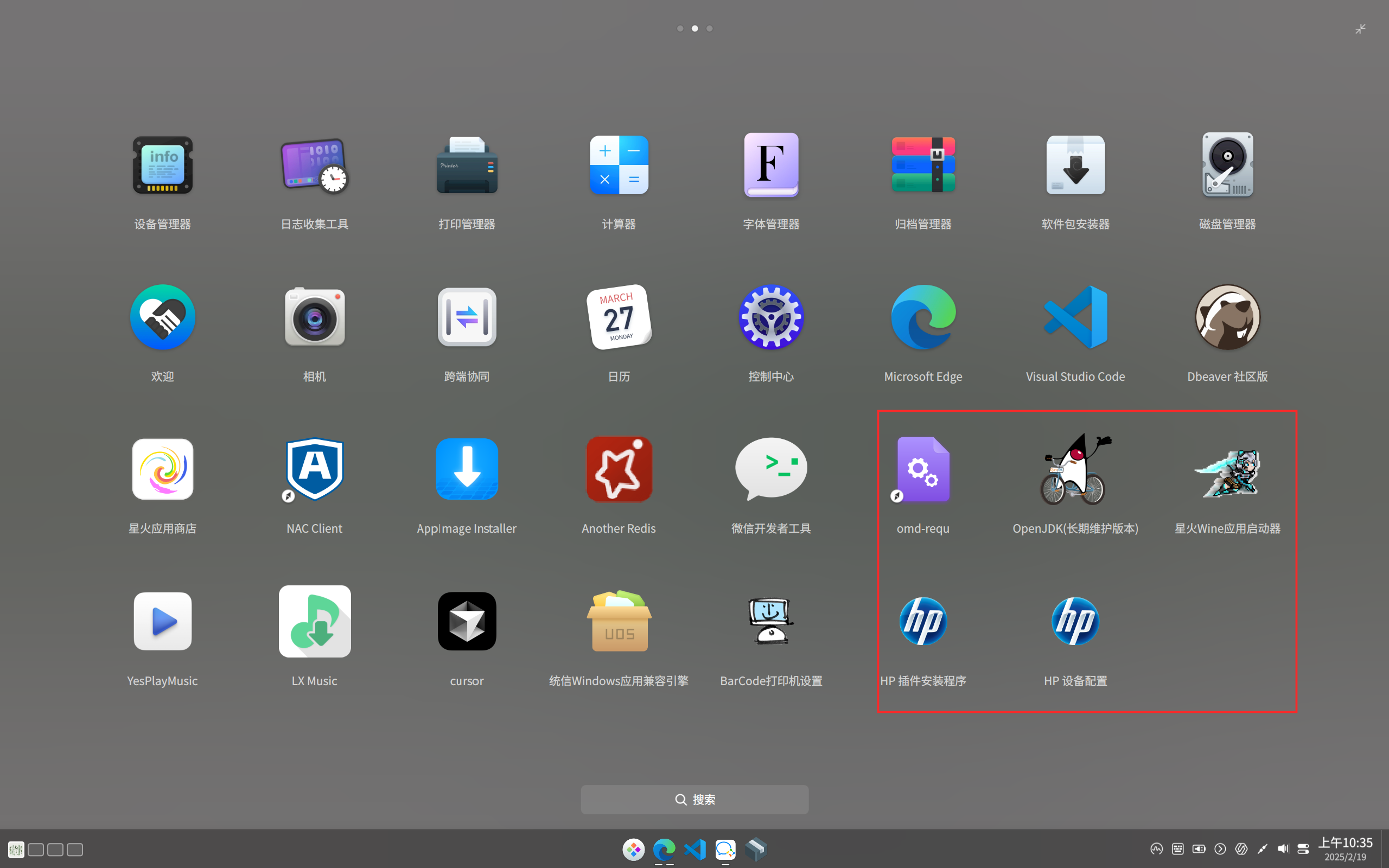The width and height of the screenshot is (1389, 868).
Task: Launch the 计算器 calculator
Action: pyautogui.click(x=619, y=165)
